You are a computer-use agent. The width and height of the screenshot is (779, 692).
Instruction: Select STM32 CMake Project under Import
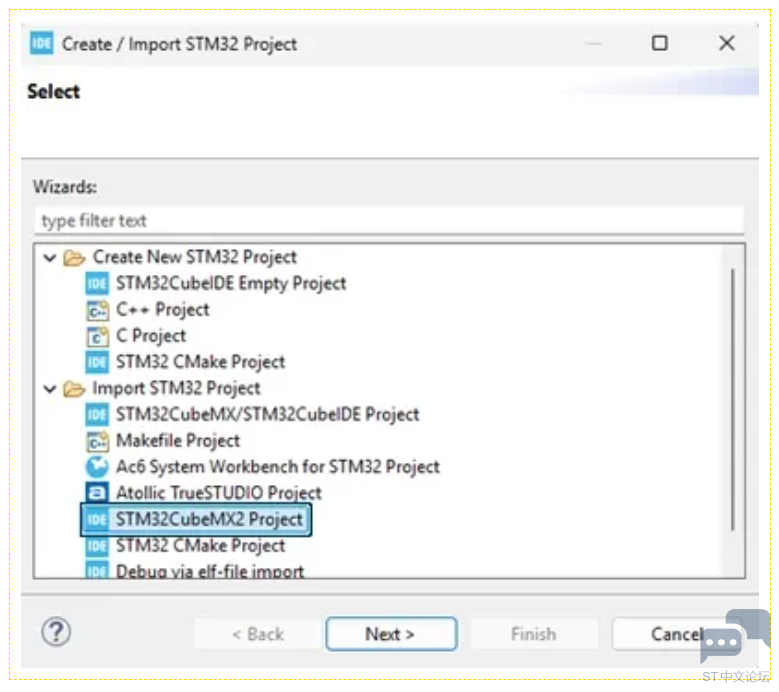click(200, 546)
